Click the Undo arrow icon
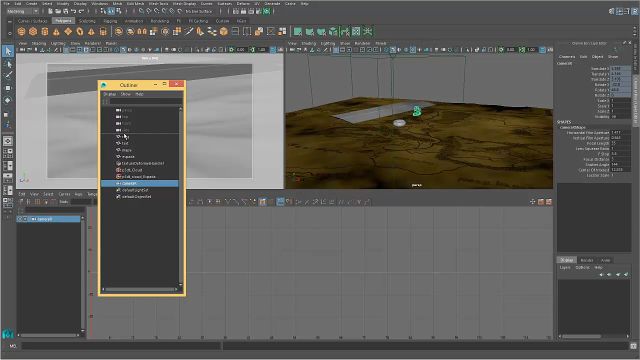 pyautogui.click(x=73, y=11)
